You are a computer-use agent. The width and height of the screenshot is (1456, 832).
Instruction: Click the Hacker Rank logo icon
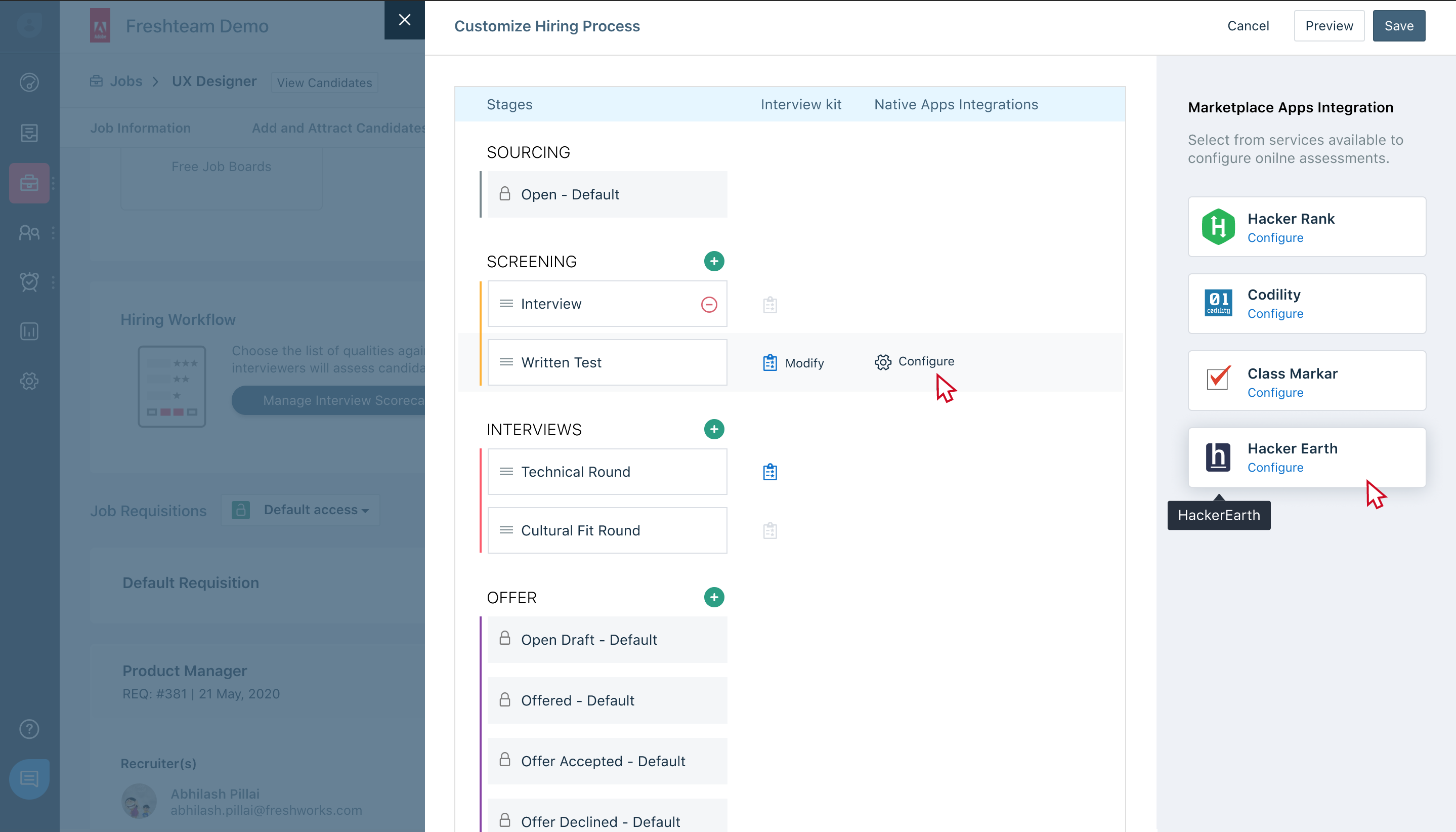[x=1218, y=227]
